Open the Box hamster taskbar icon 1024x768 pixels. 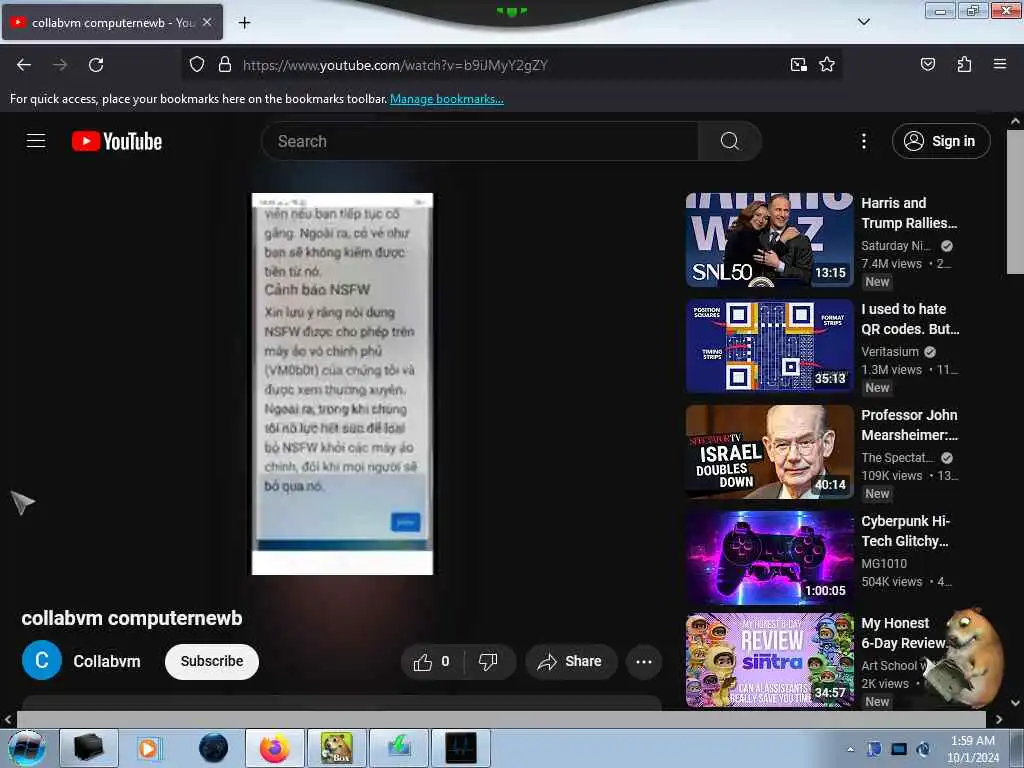(x=337, y=748)
